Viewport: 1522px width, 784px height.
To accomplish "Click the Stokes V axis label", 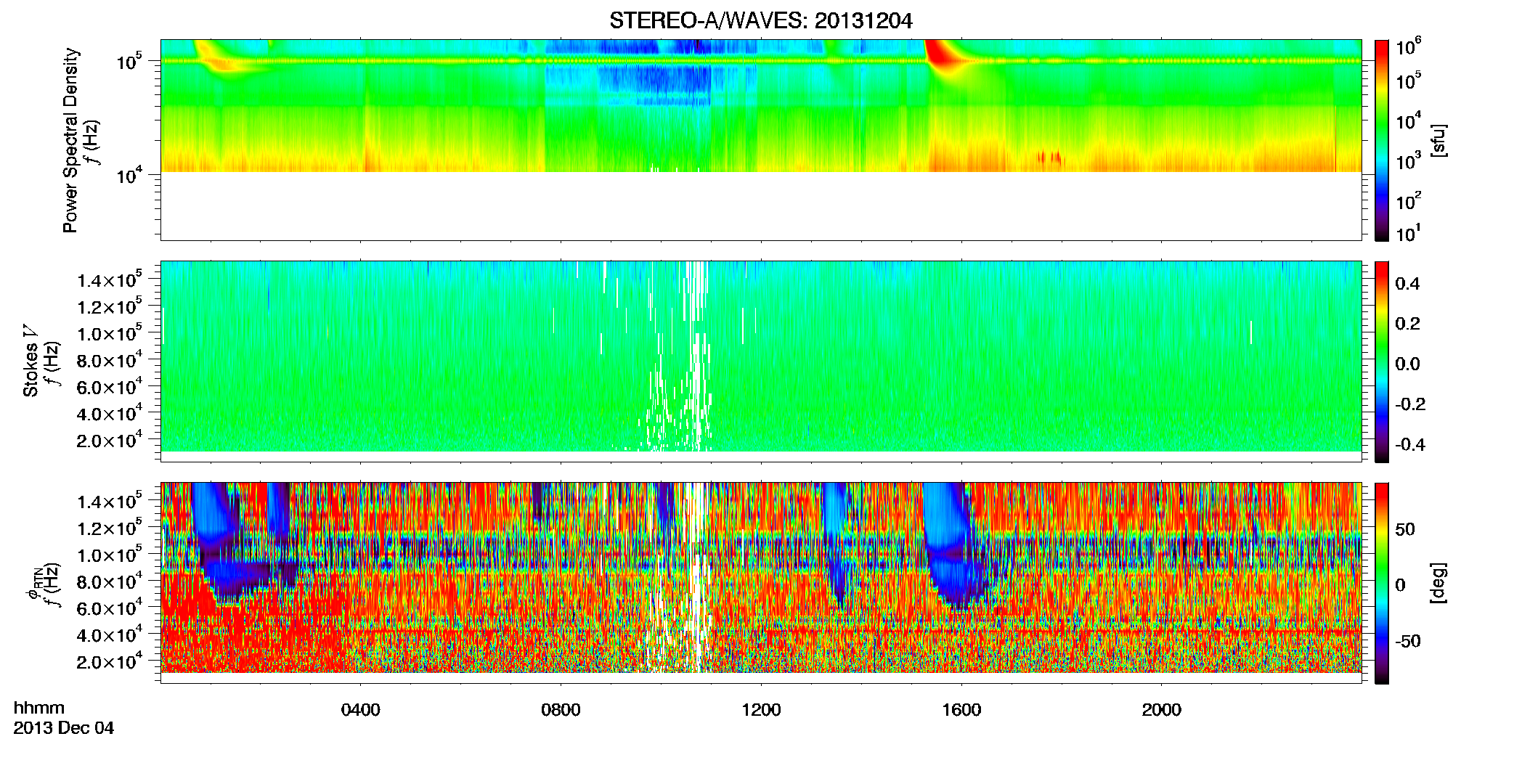I will pos(30,361).
